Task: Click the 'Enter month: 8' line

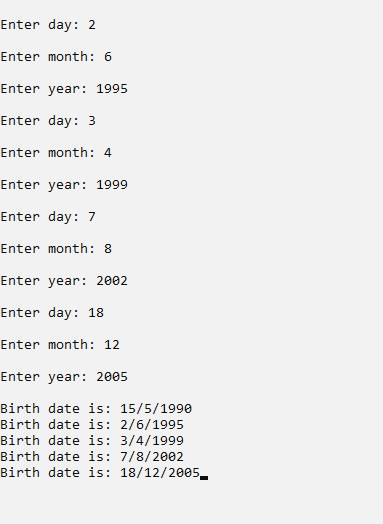Action: pyautogui.click(x=56, y=249)
